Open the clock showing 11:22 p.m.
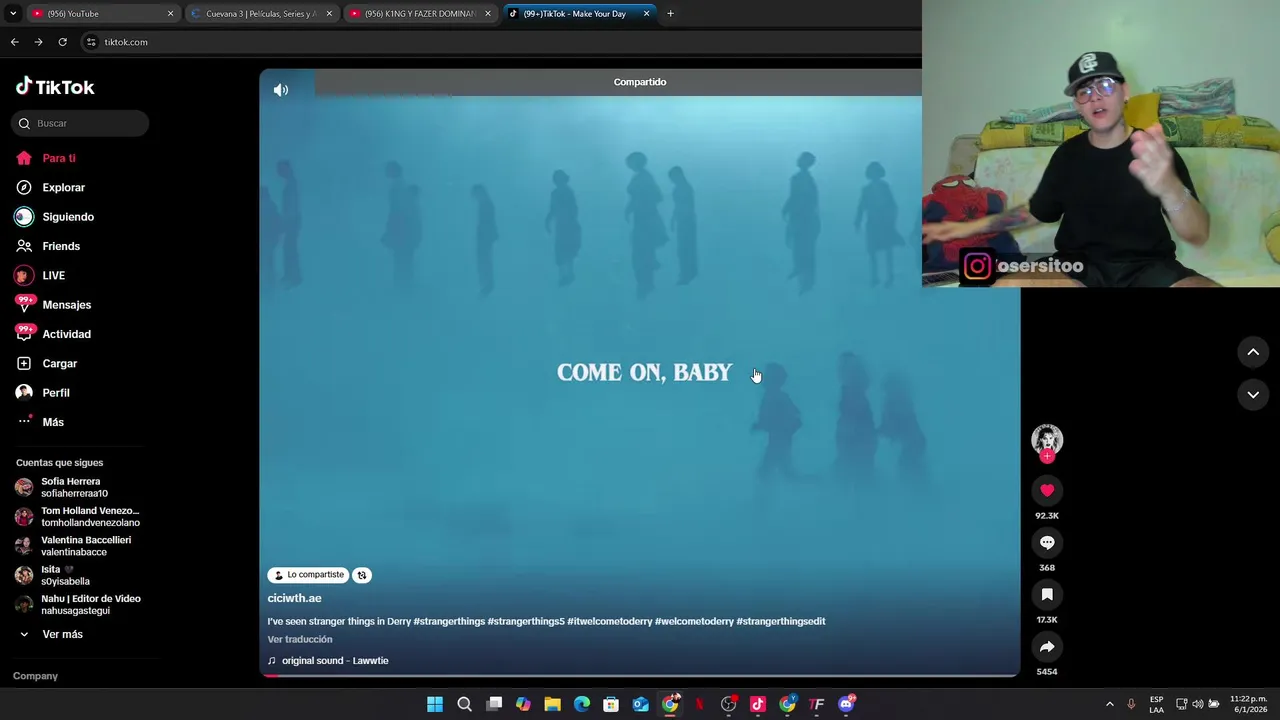 (x=1248, y=704)
